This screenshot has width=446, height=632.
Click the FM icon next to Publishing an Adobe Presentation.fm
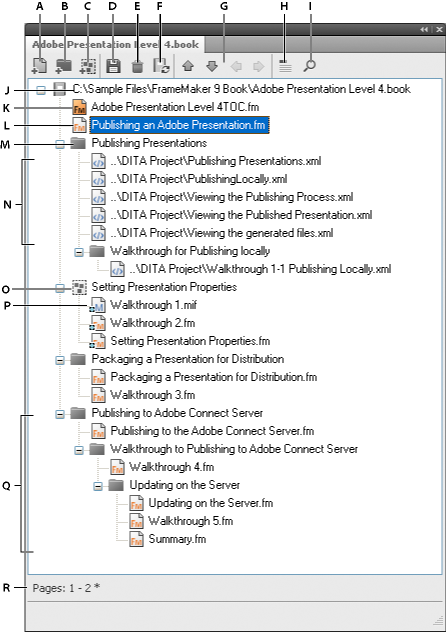click(x=79, y=125)
